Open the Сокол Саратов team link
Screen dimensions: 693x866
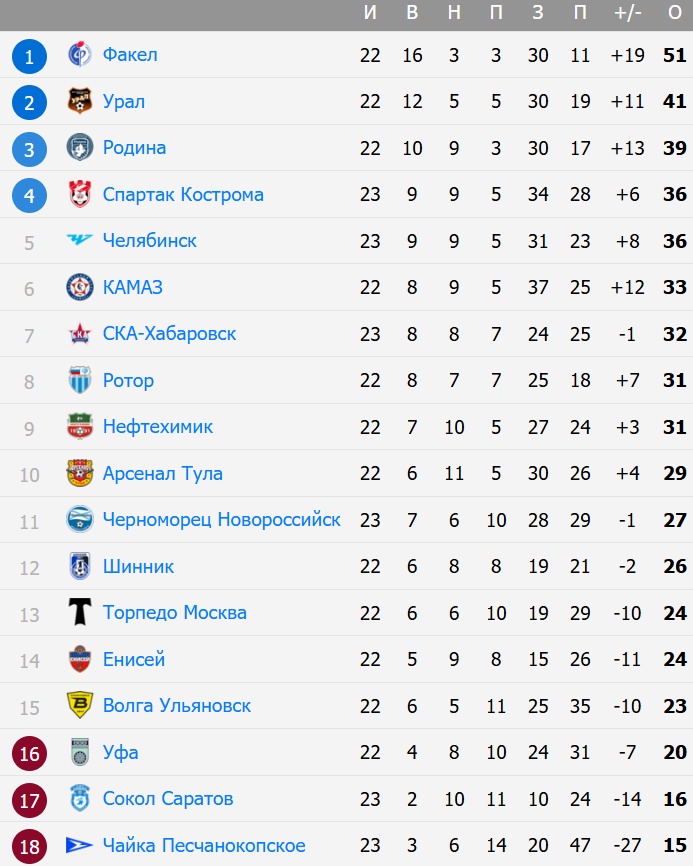click(168, 798)
